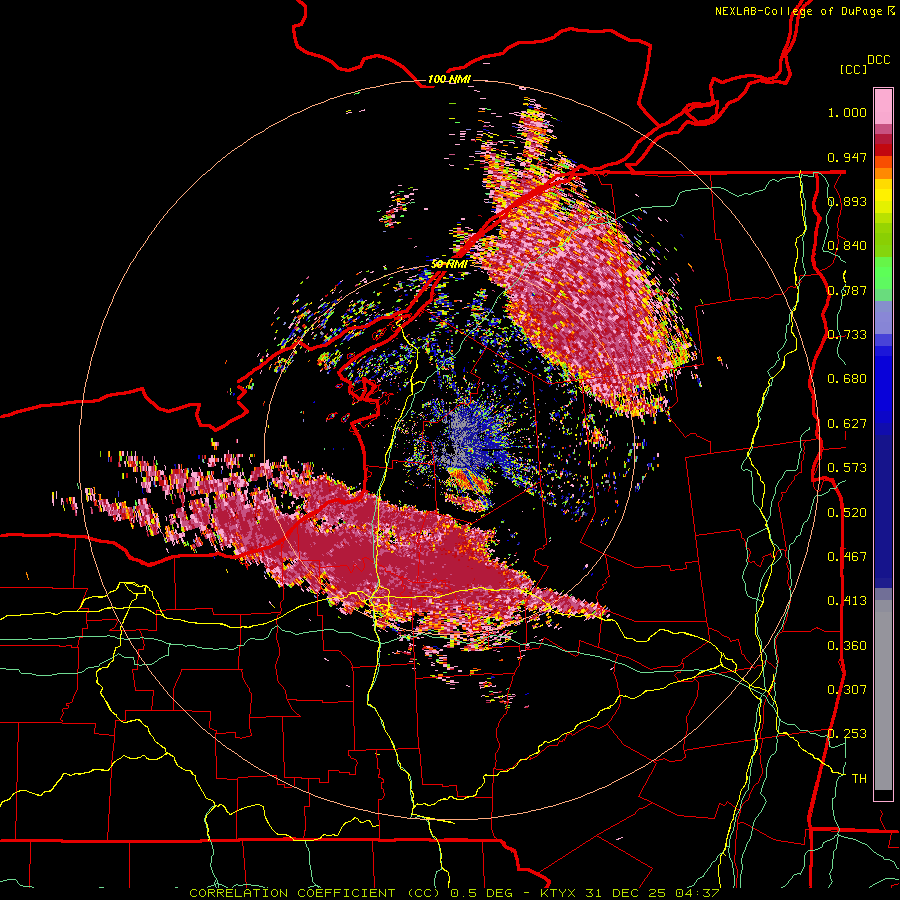Select the 0.413 color scale value

pos(847,601)
